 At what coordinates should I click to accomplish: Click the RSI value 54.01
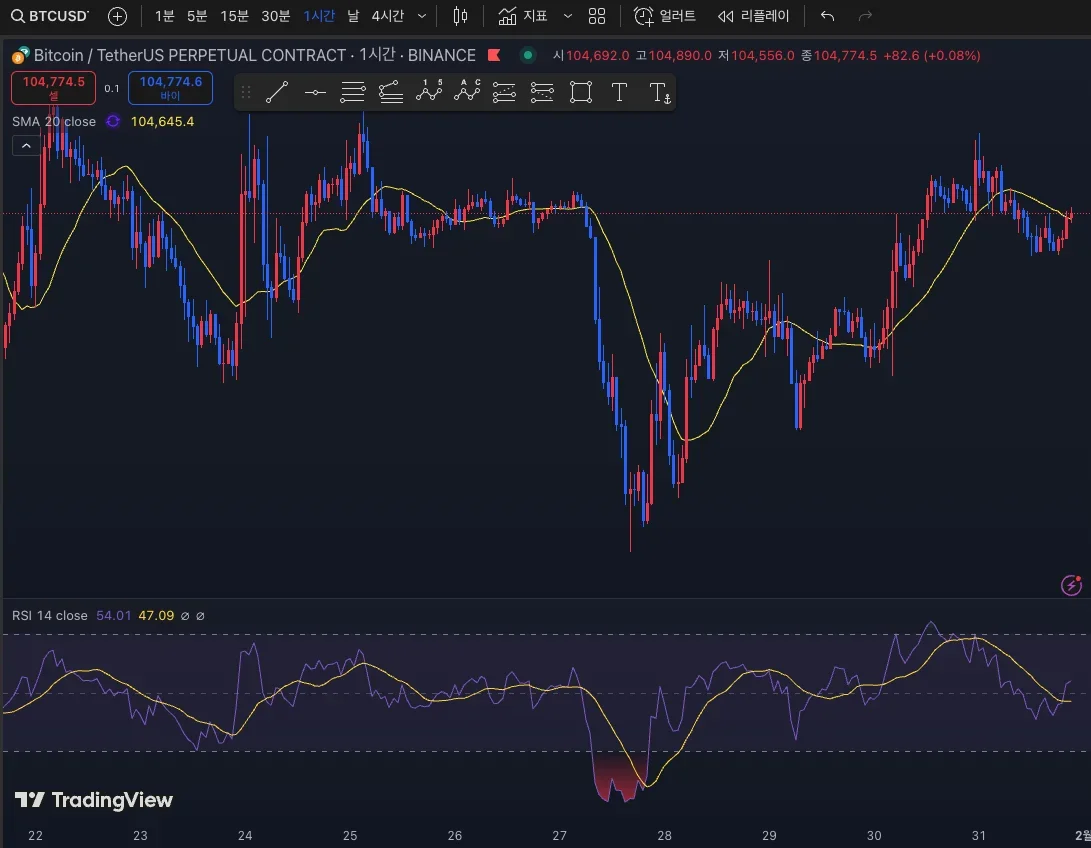[113, 616]
